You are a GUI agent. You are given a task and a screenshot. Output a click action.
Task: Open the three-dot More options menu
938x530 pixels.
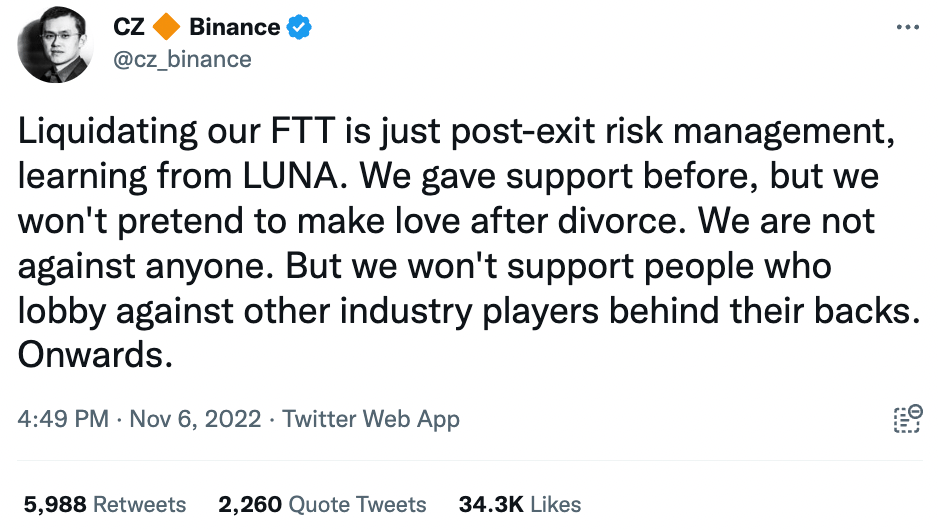[x=907, y=27]
